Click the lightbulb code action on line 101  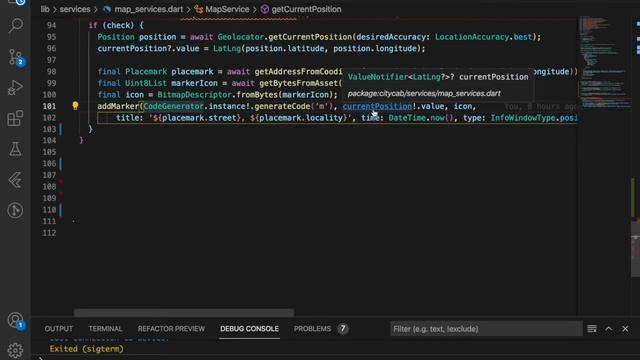pyautogui.click(x=75, y=106)
